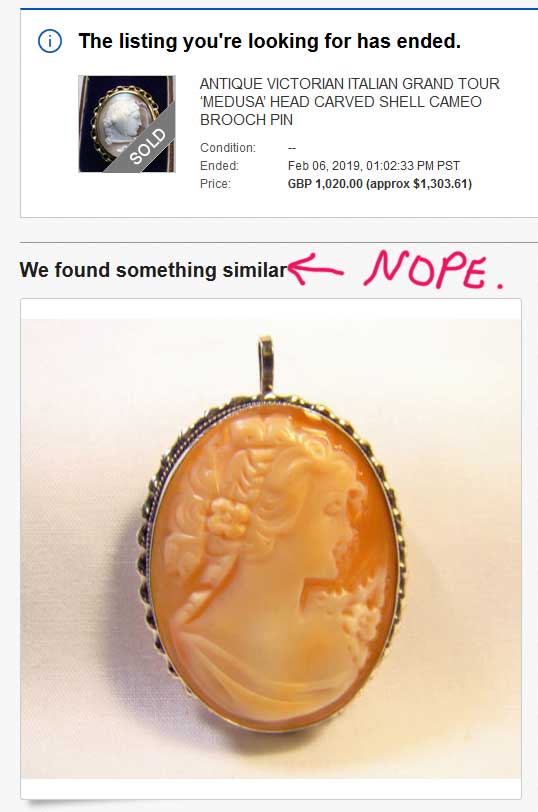
Task: Open the sold Medusa cameo thumbnail
Action: (127, 124)
